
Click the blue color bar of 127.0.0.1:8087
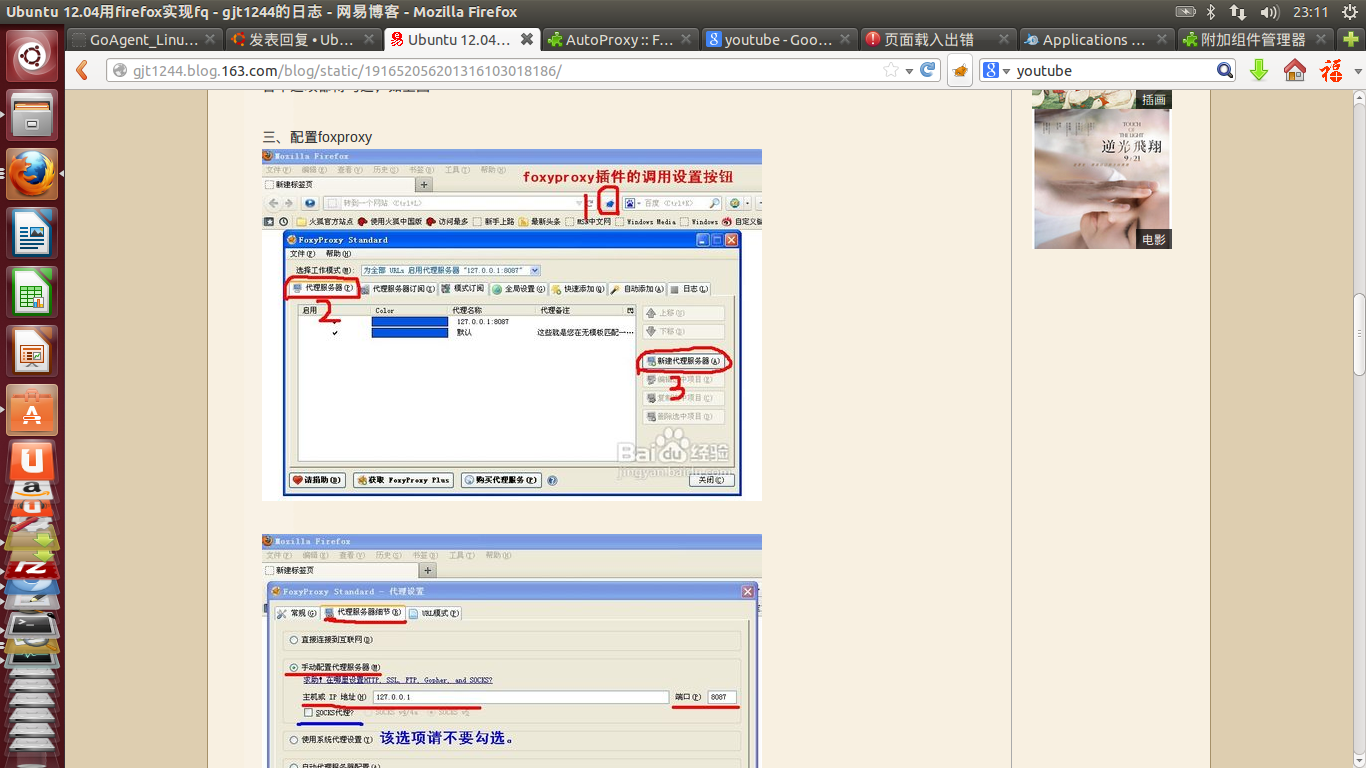click(409, 322)
